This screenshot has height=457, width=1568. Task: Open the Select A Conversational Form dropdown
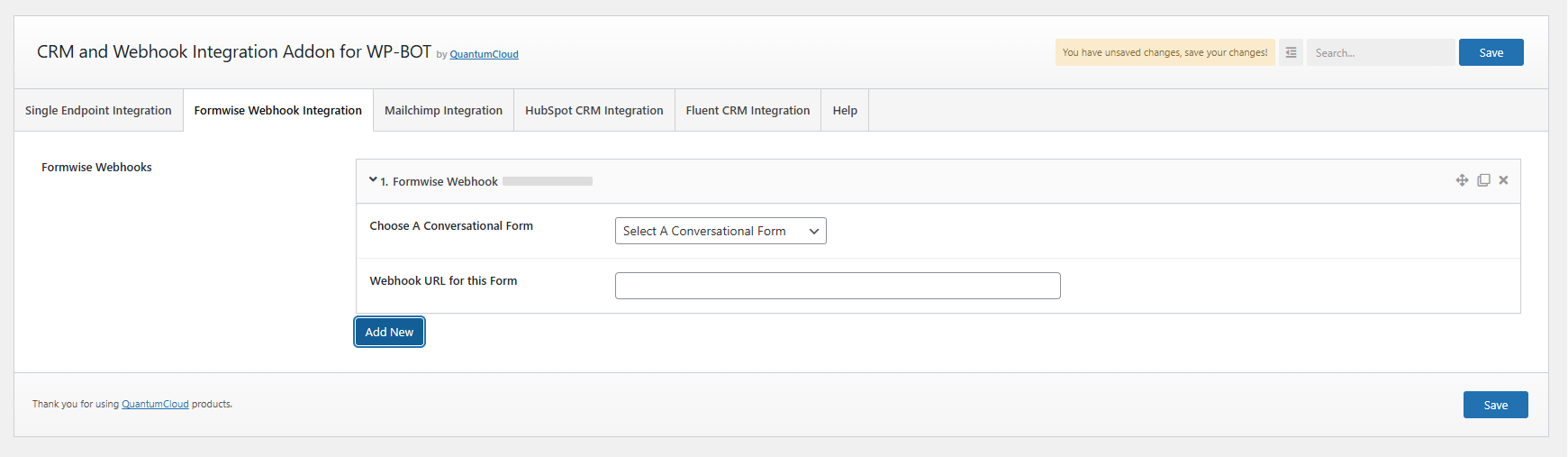720,231
